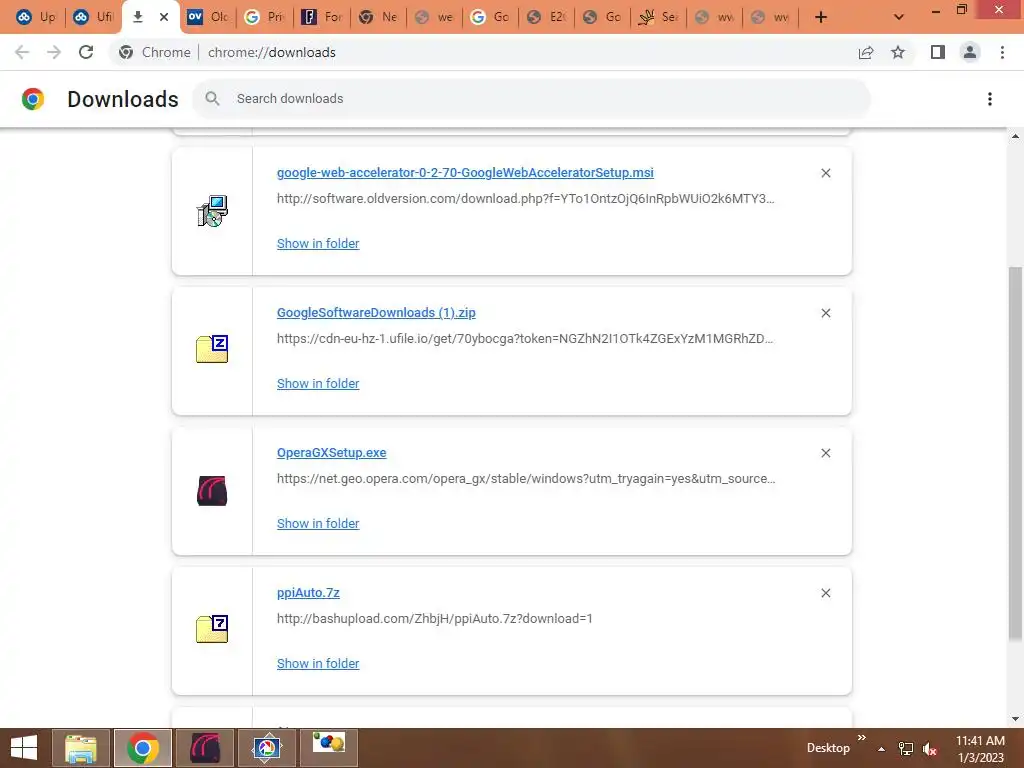Click the ufile.io source URL

(x=525, y=338)
